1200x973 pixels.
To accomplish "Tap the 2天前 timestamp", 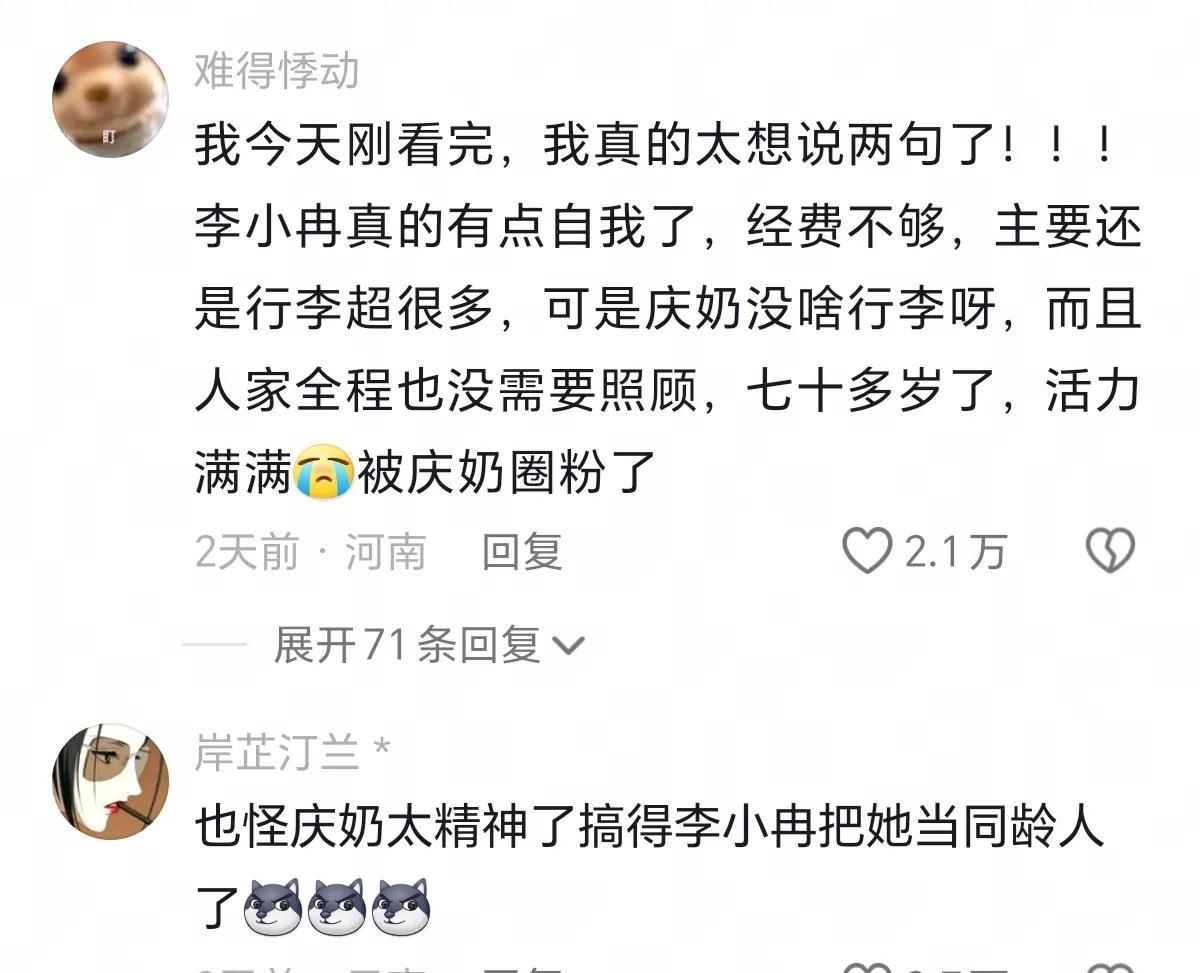I will (247, 551).
